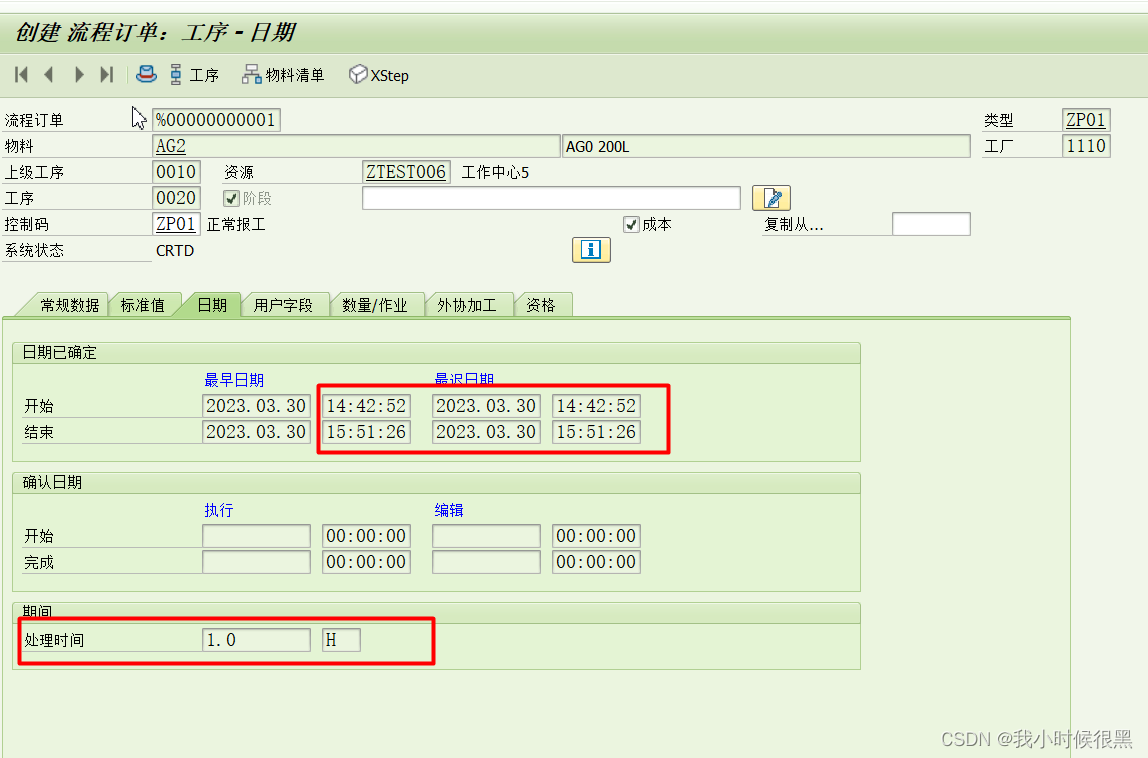Click the previous-page arrow icon
The width and height of the screenshot is (1148, 758).
pyautogui.click(x=49, y=74)
